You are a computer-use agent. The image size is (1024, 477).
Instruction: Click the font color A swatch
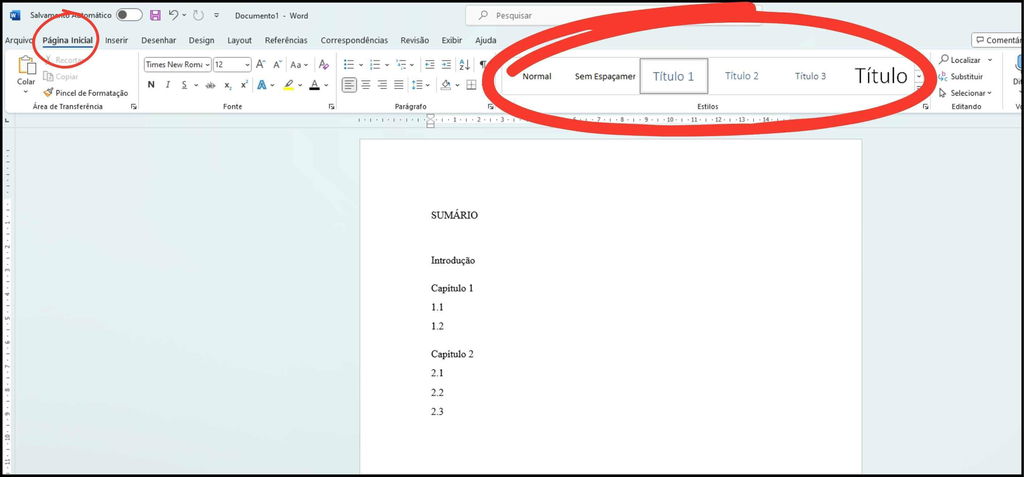(314, 85)
